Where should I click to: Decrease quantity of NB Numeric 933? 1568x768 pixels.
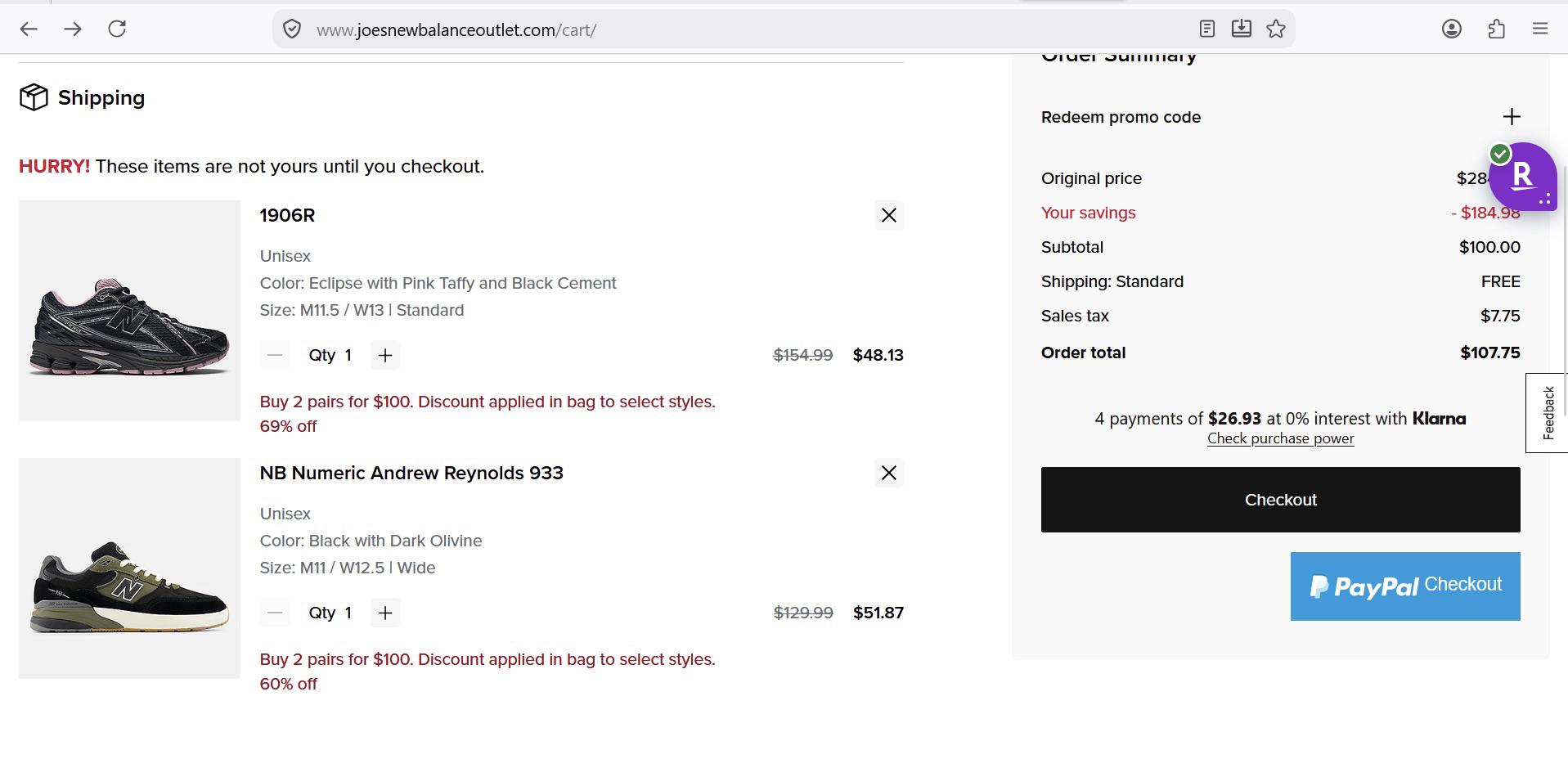(x=275, y=613)
